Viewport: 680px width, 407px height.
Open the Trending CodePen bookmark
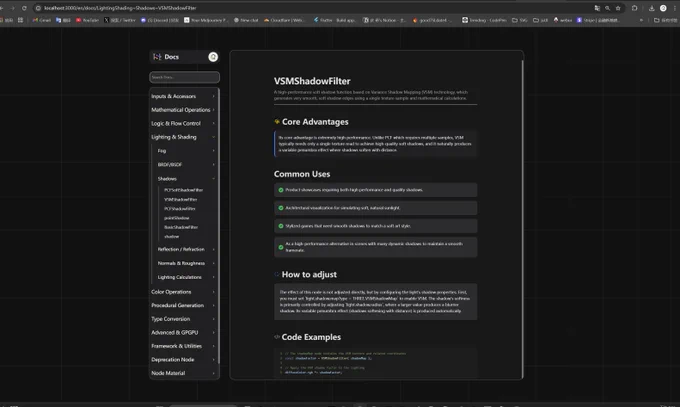click(484, 20)
